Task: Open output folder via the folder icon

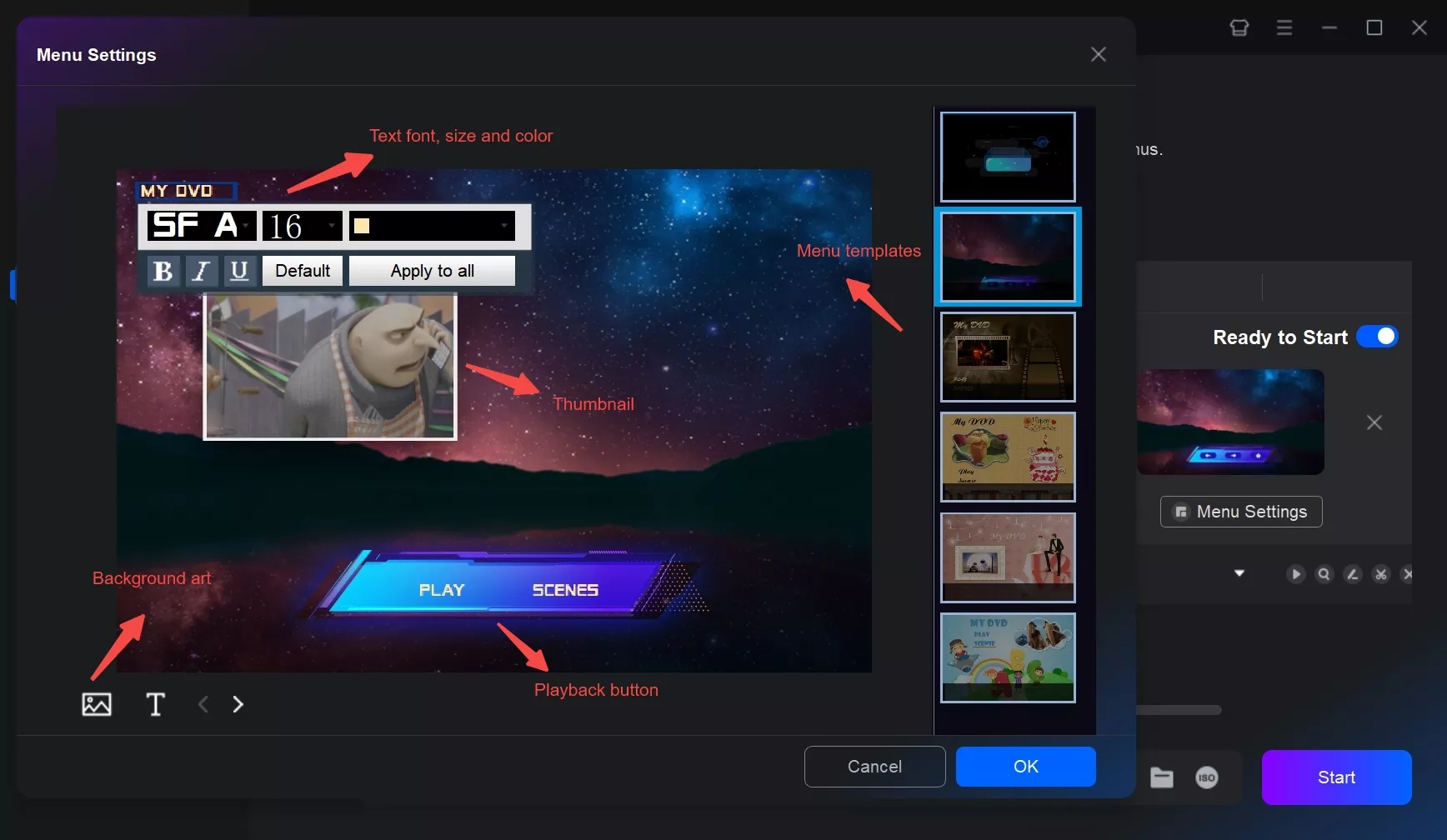Action: (x=1161, y=777)
